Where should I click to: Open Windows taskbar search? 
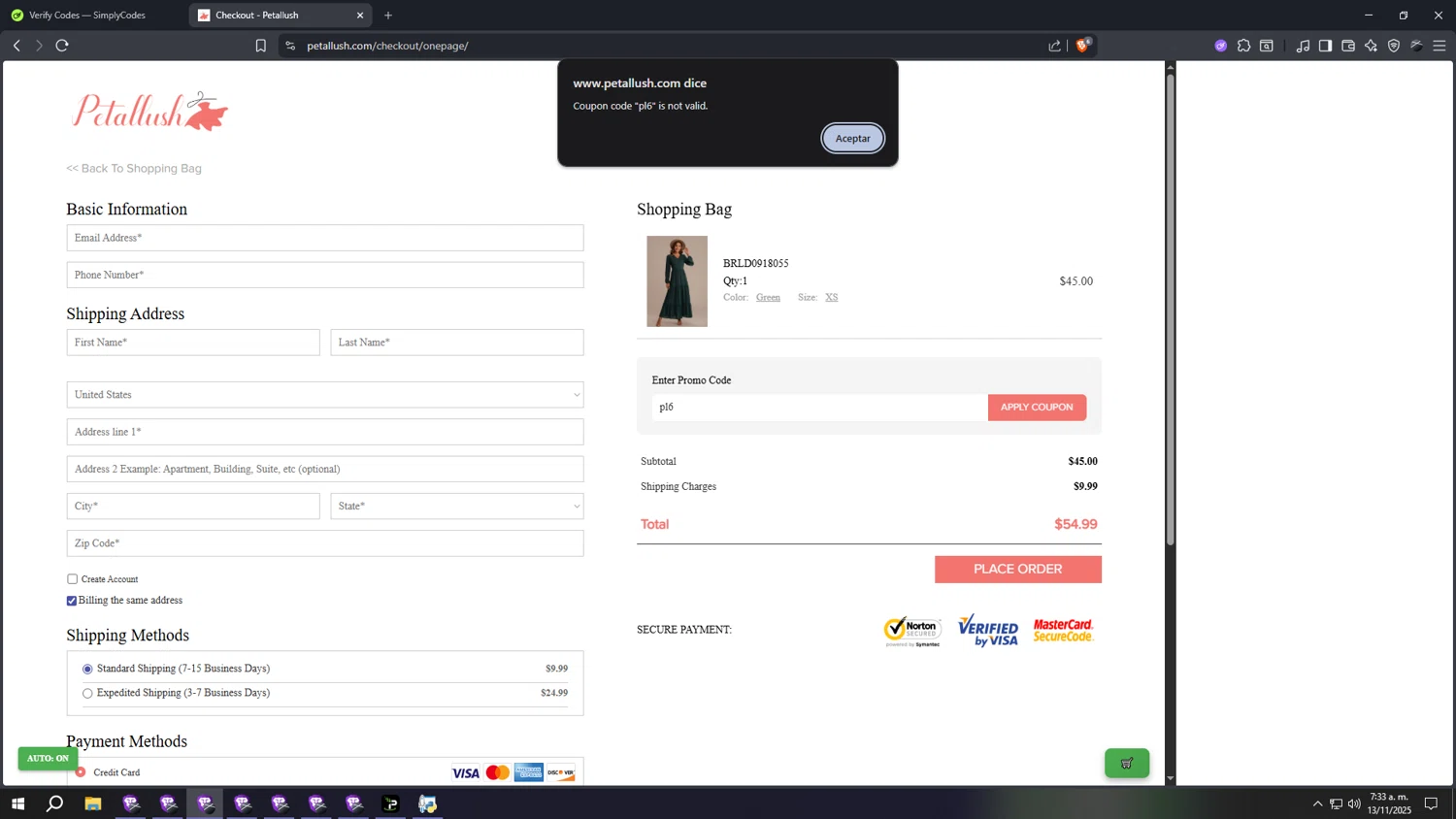point(55,803)
